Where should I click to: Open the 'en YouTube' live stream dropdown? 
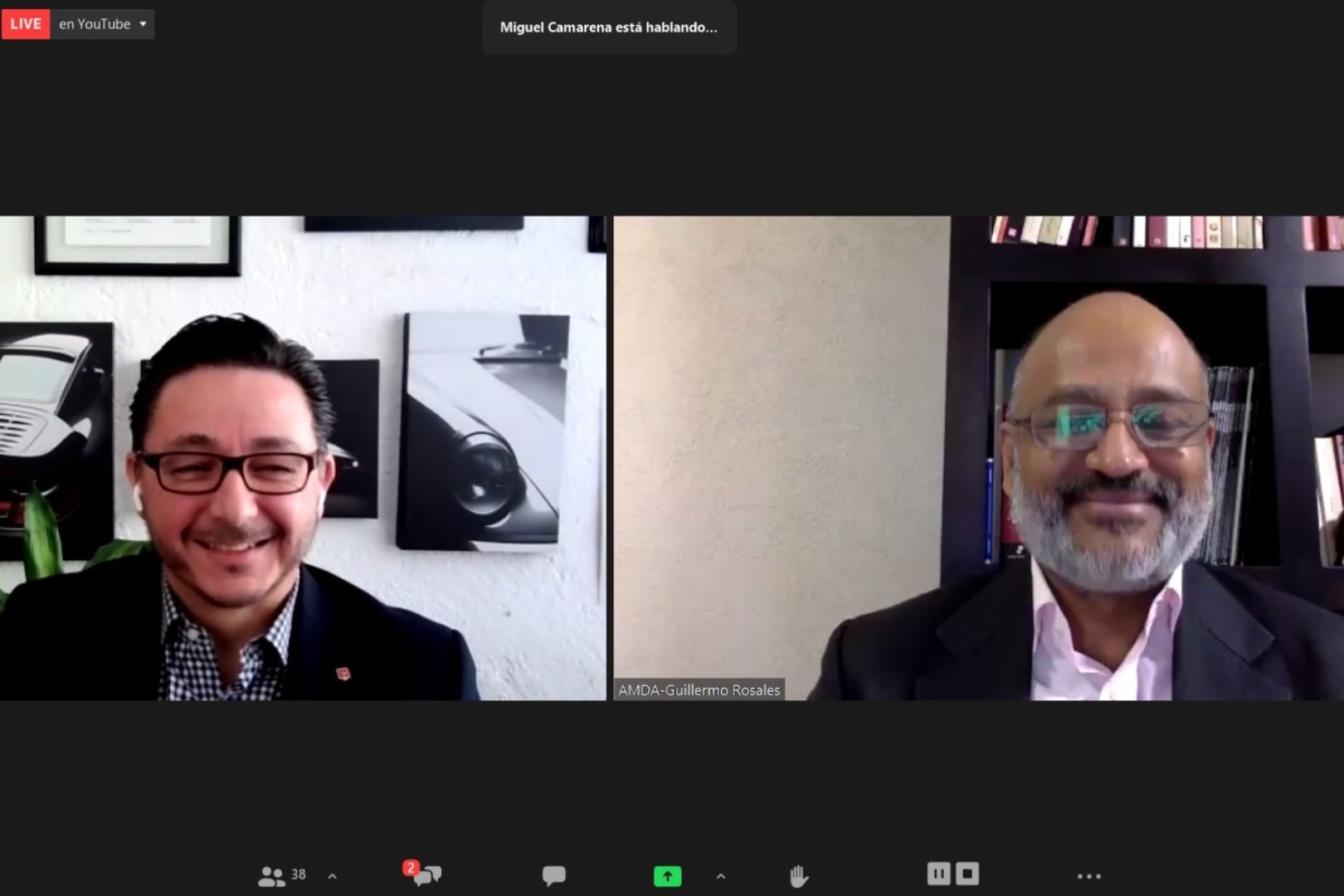102,24
